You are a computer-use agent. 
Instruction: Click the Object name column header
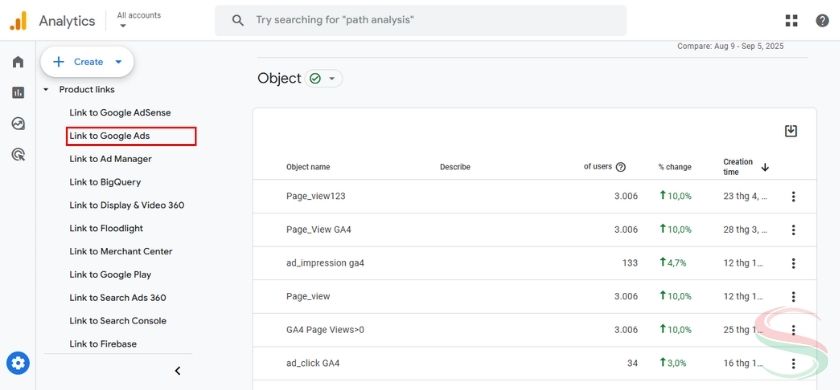[308, 167]
